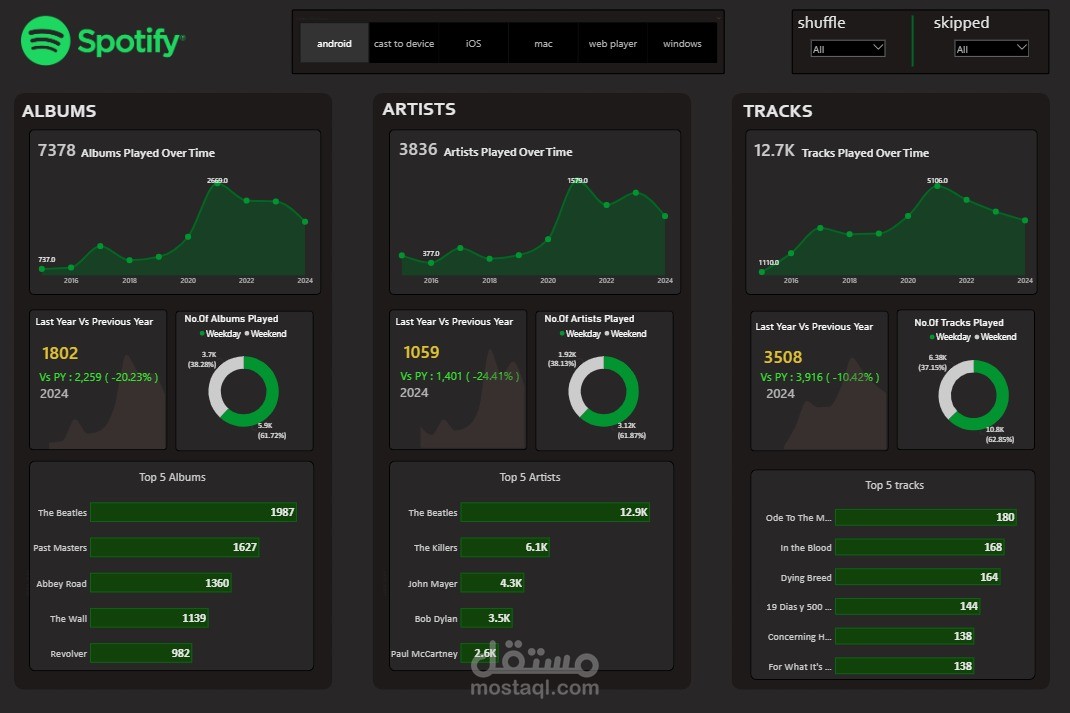Select the mac platform filter
This screenshot has height=713, width=1070.
(x=543, y=43)
